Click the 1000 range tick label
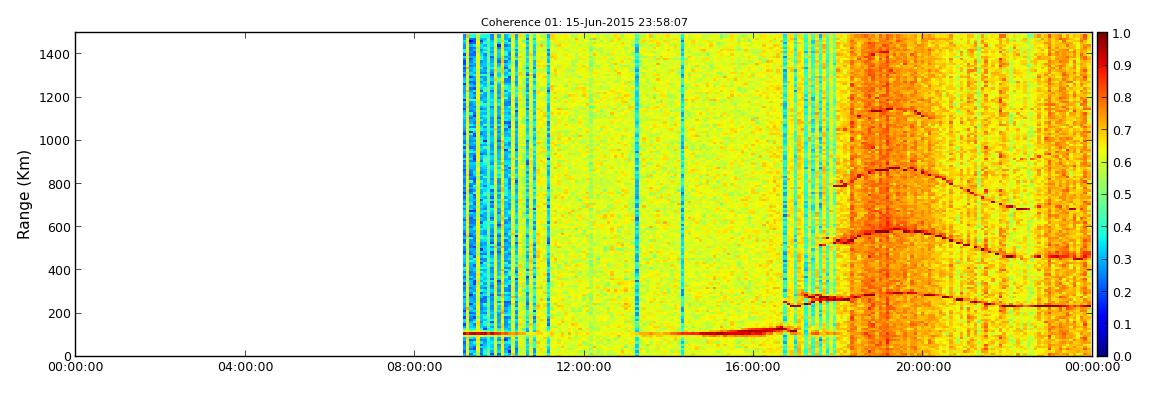 pos(55,141)
